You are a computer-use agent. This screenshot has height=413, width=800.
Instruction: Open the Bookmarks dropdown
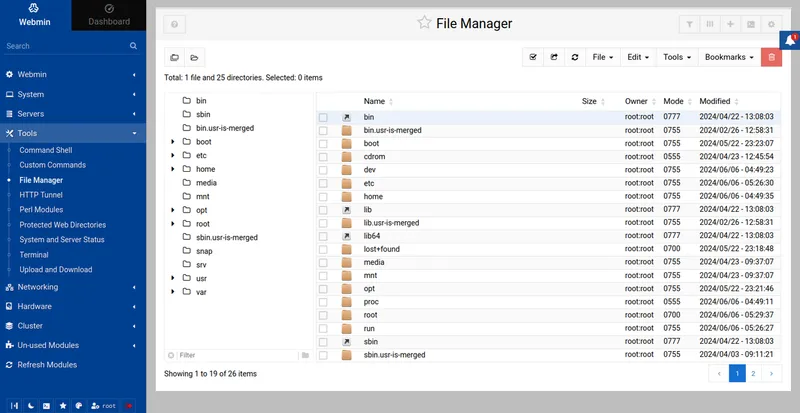click(729, 57)
